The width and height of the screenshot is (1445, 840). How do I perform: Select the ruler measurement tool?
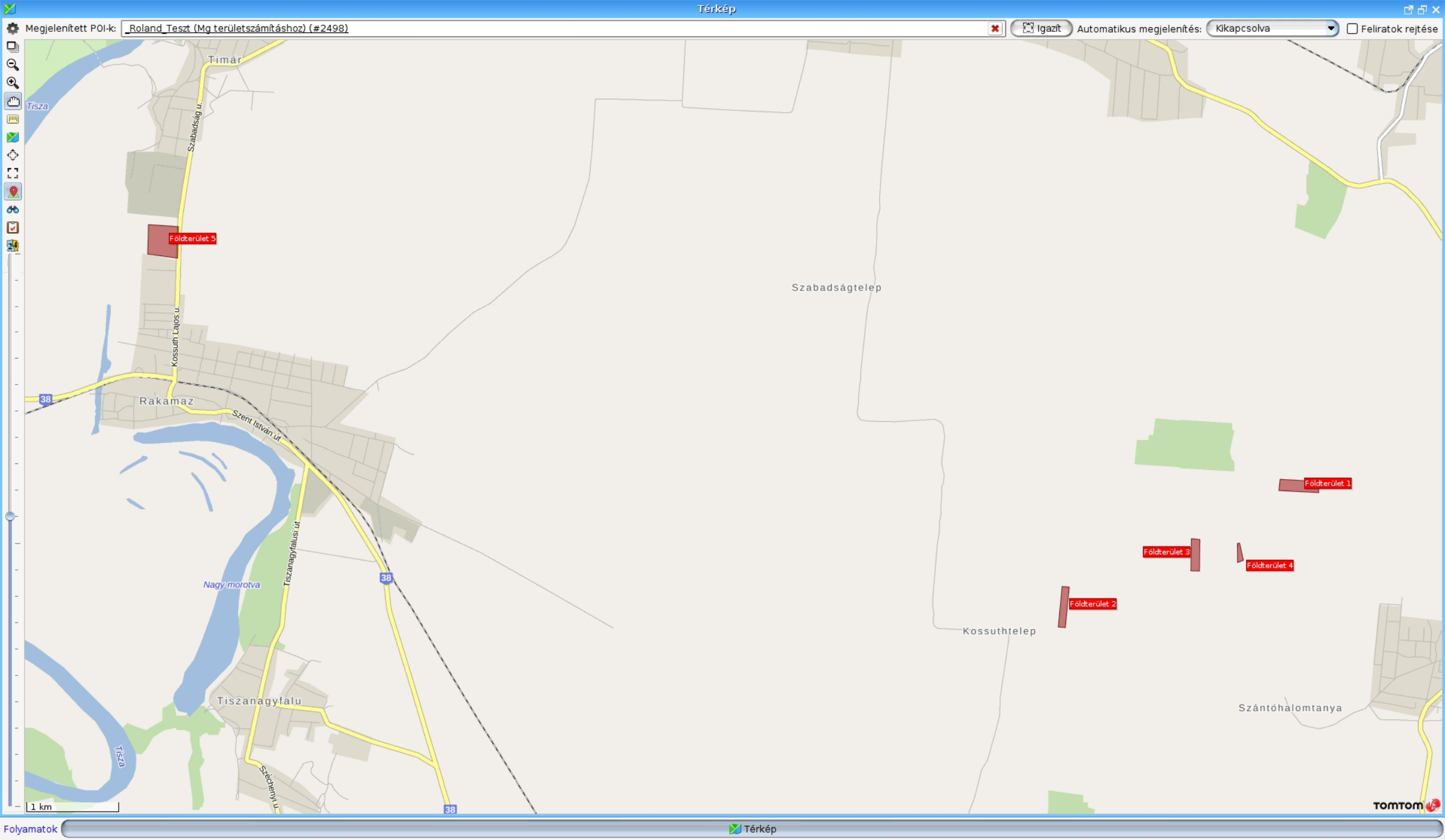point(13,119)
